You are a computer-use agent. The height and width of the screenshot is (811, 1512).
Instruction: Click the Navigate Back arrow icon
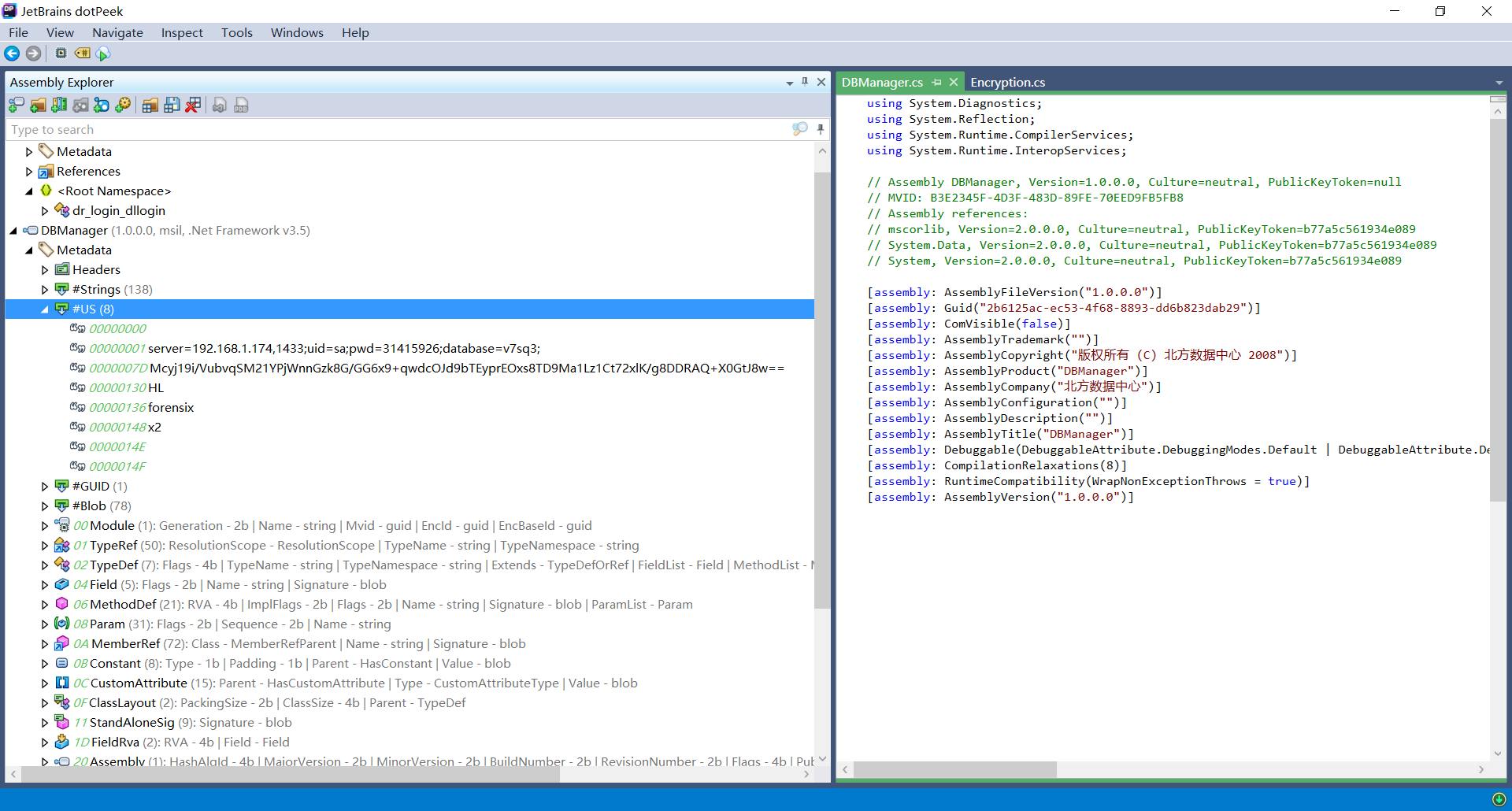click(12, 54)
